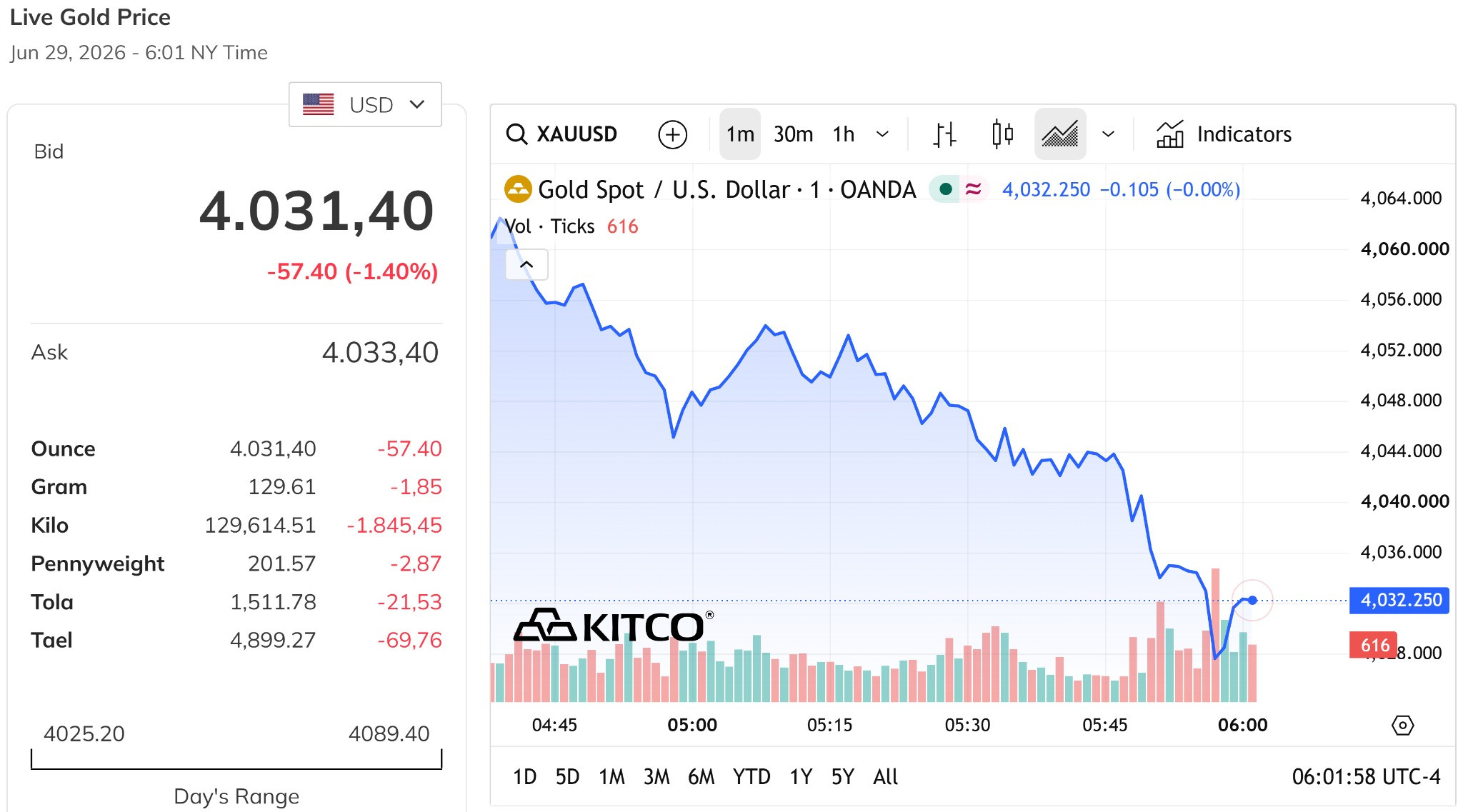Image resolution: width=1463 pixels, height=812 pixels.
Task: Select the area chart style icon
Action: coord(1060,134)
